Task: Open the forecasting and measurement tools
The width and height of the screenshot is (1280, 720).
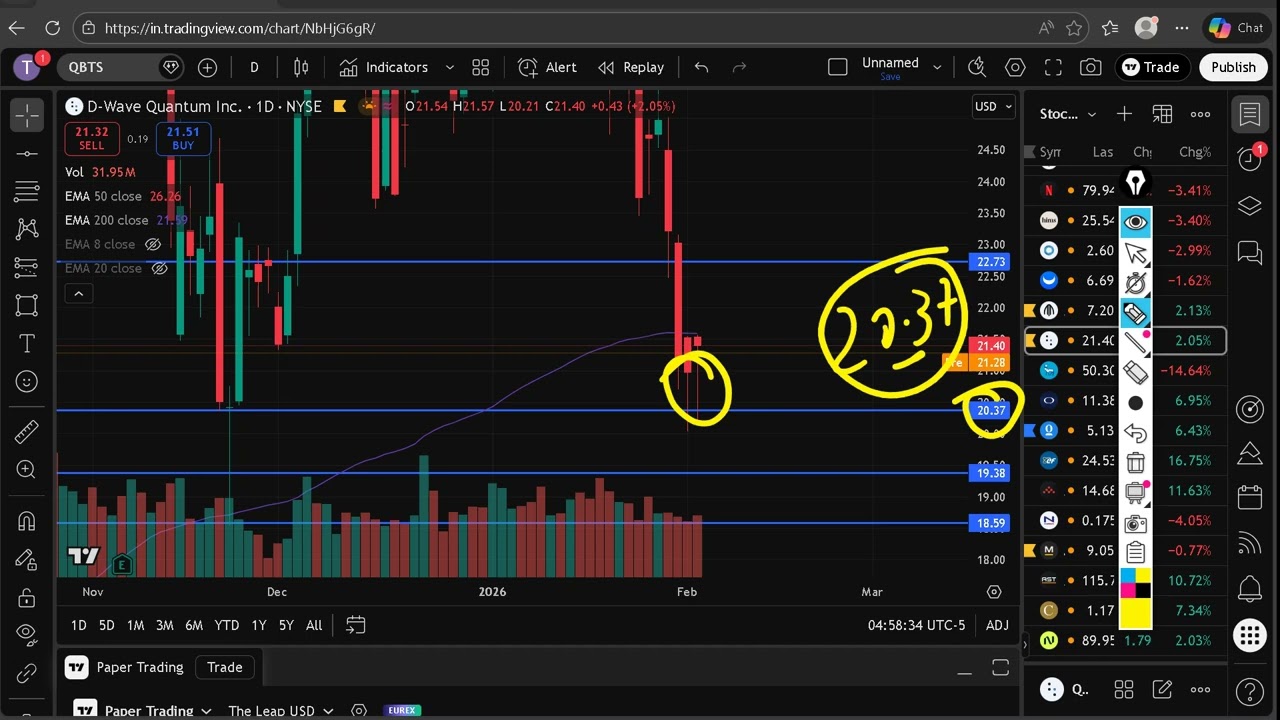Action: (x=27, y=267)
